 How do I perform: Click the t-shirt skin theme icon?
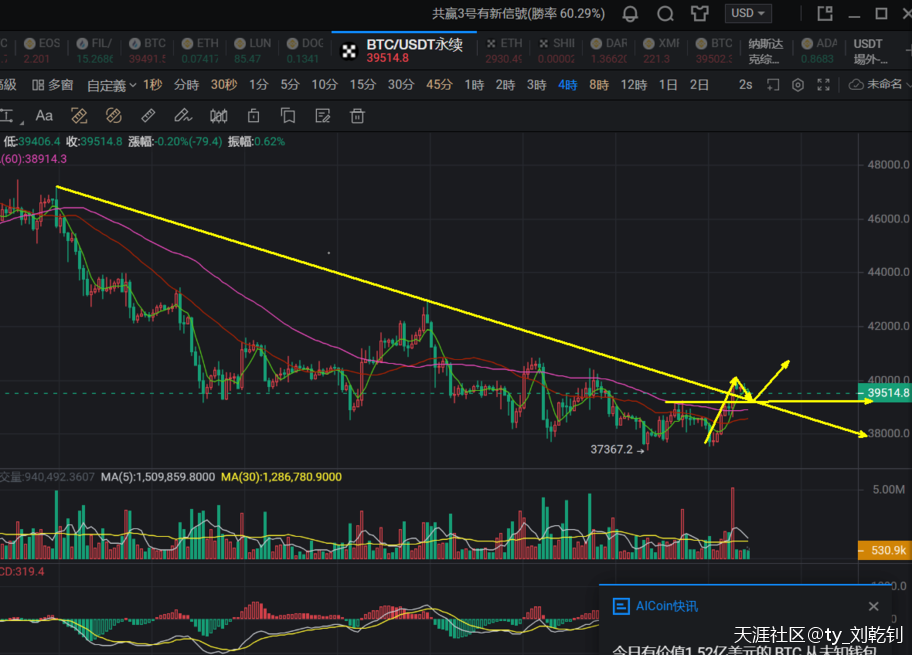point(699,14)
